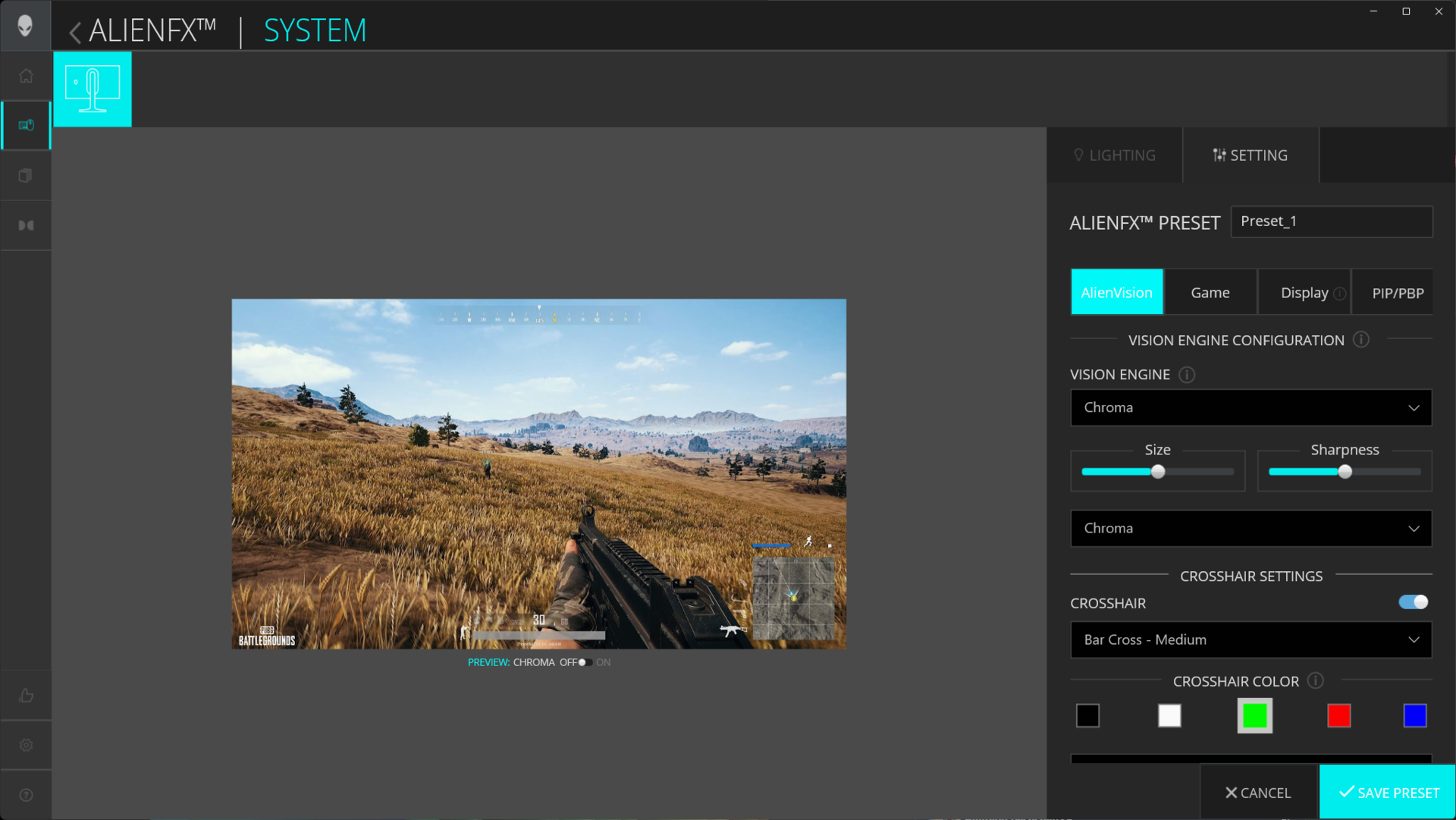
Task: Click the back arrow next to ALIENFX
Action: click(x=74, y=32)
